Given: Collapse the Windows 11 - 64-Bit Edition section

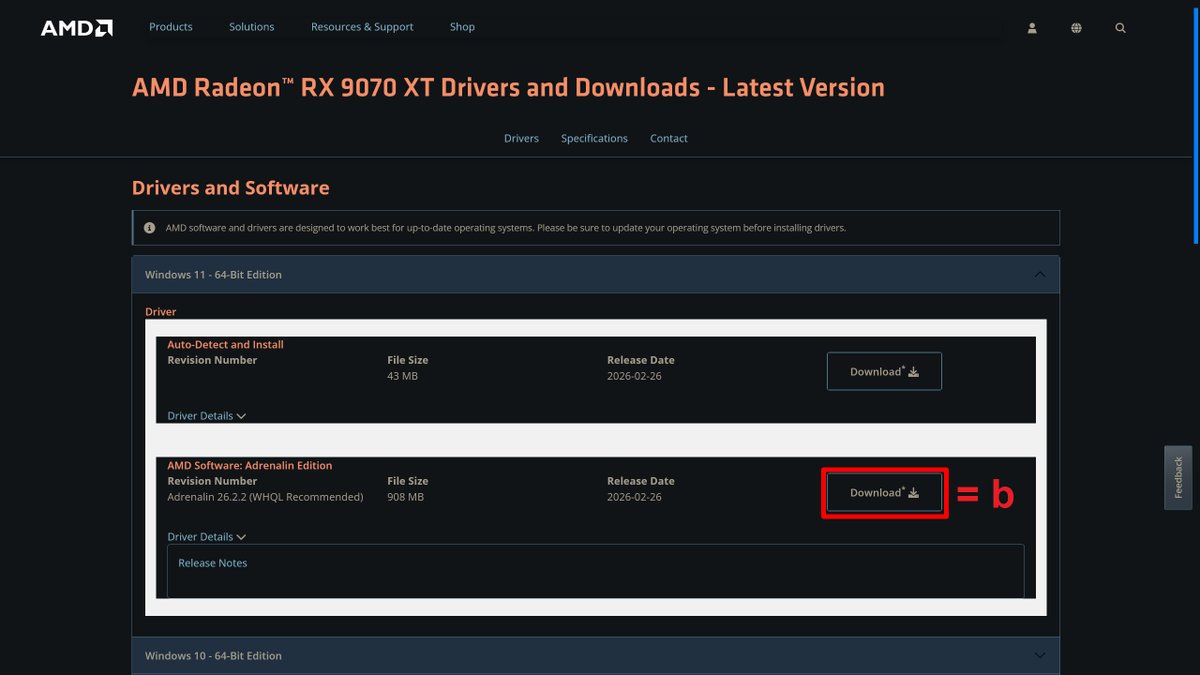Looking at the screenshot, I should [595, 274].
